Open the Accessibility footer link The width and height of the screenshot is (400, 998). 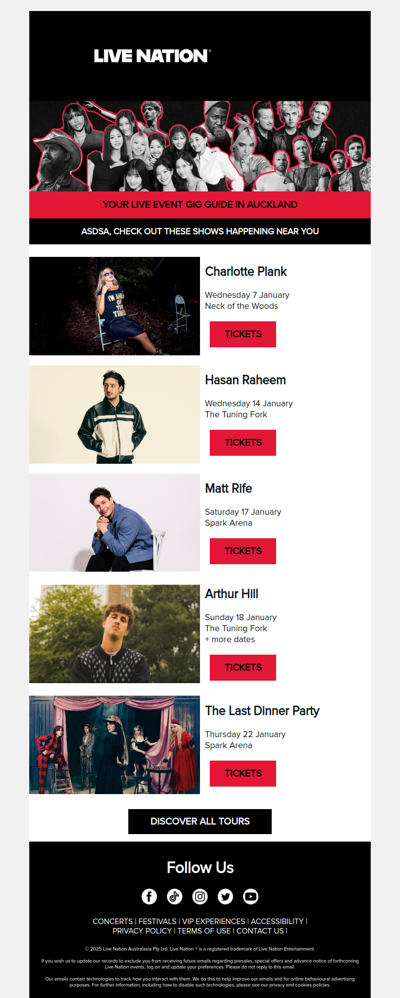277,921
